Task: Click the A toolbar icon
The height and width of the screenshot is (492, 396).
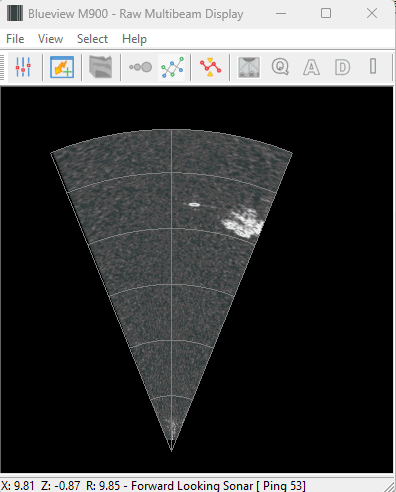Action: pyautogui.click(x=311, y=67)
